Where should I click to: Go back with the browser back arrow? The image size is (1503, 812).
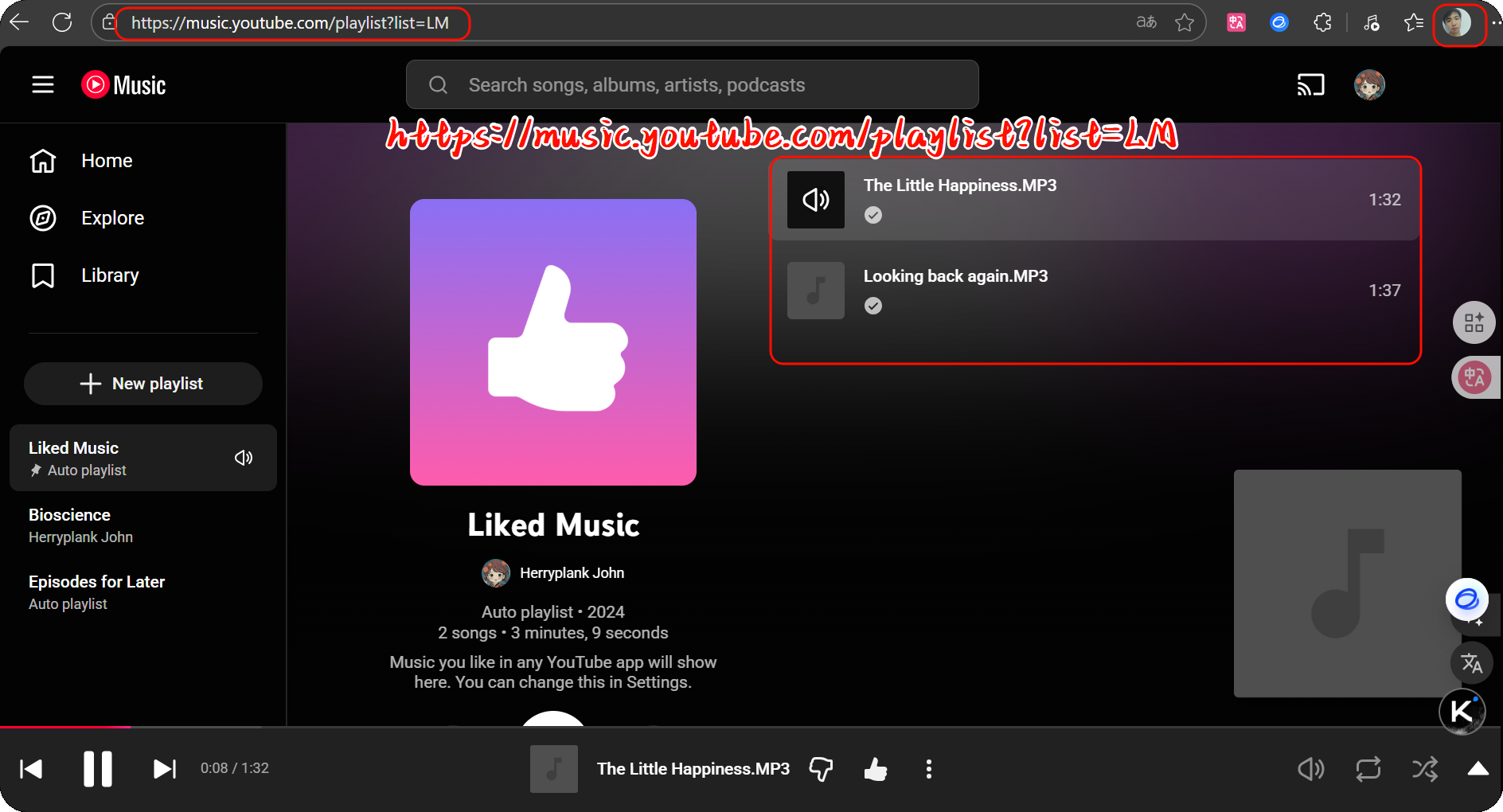point(19,22)
